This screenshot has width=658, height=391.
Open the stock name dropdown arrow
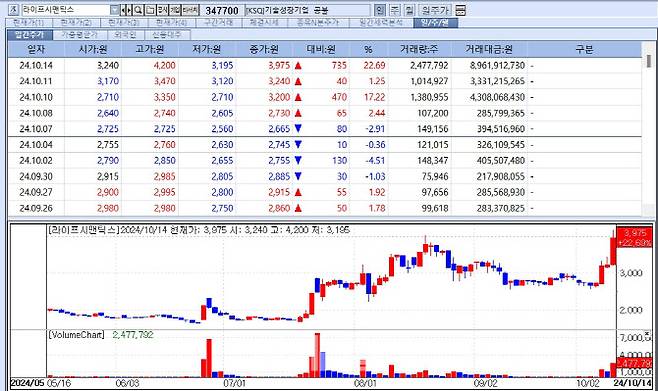[115, 10]
